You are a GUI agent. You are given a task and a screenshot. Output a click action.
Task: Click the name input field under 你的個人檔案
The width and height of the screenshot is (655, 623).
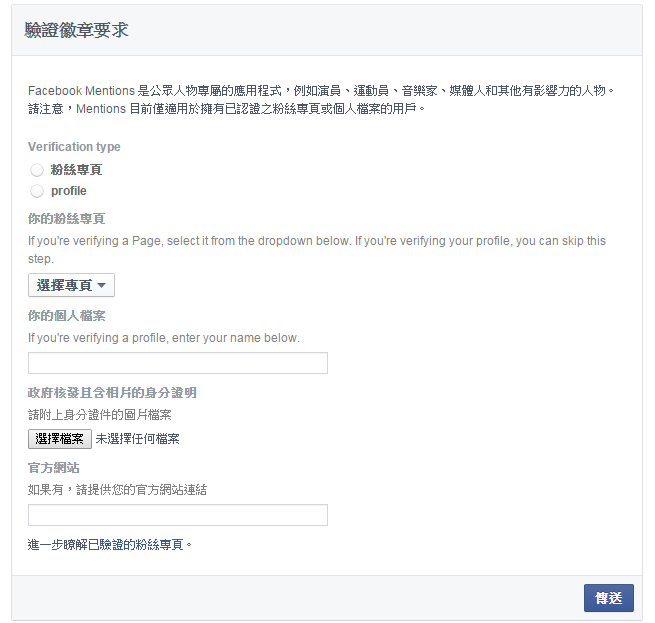(178, 363)
